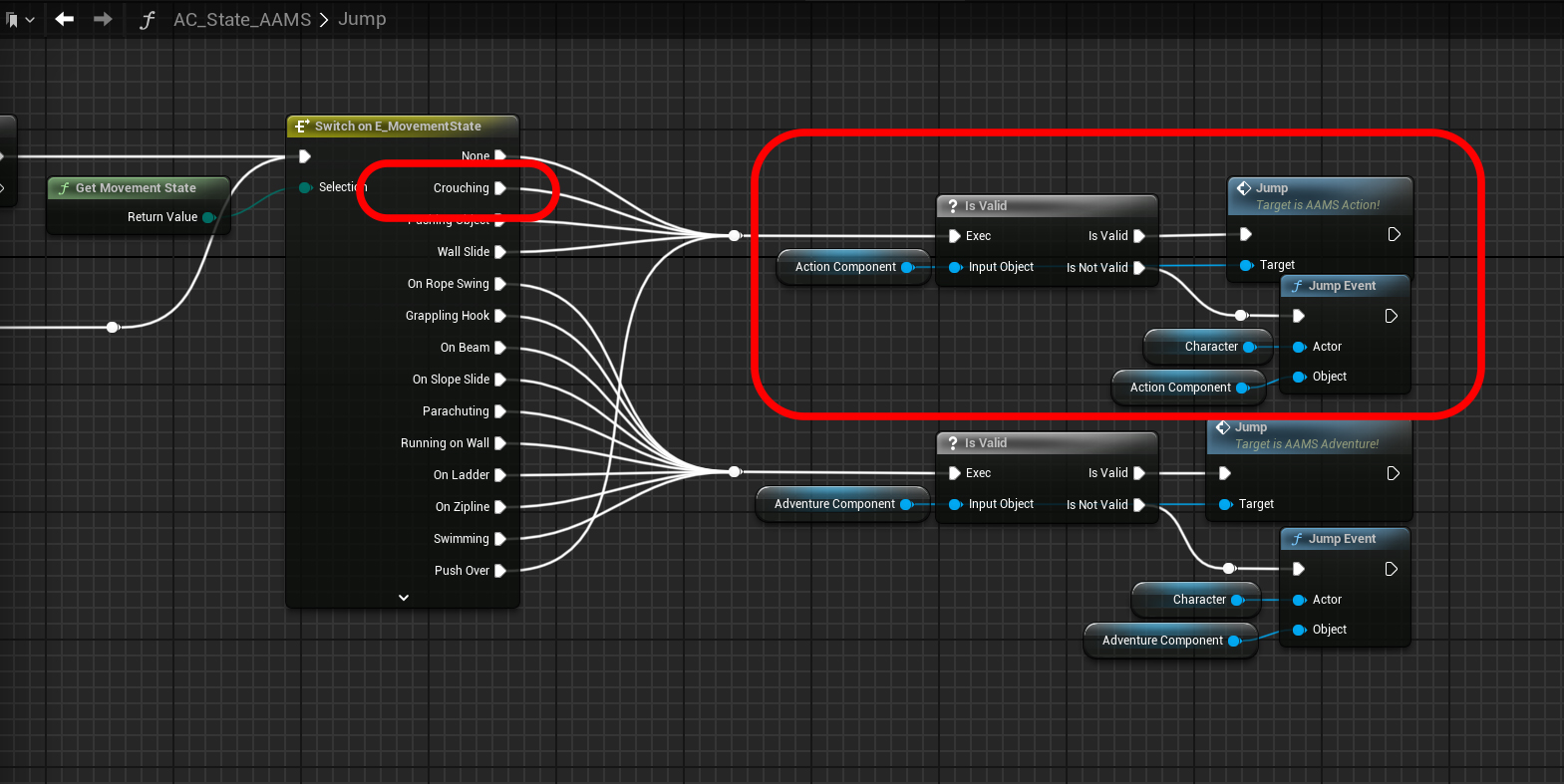Click the Get Movement State Return Value pin
This screenshot has height=784, width=1564.
tap(209, 217)
